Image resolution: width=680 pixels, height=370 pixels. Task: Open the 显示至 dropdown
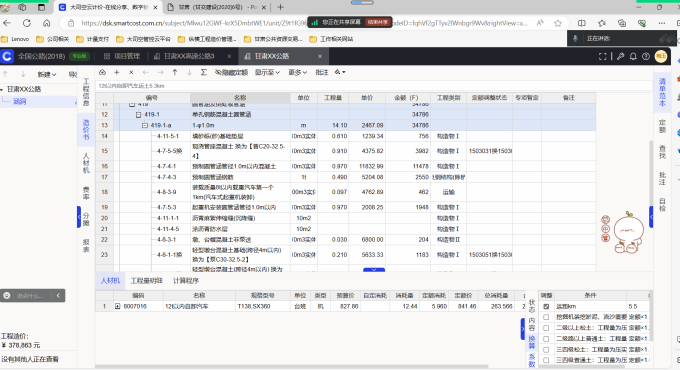click(267, 72)
